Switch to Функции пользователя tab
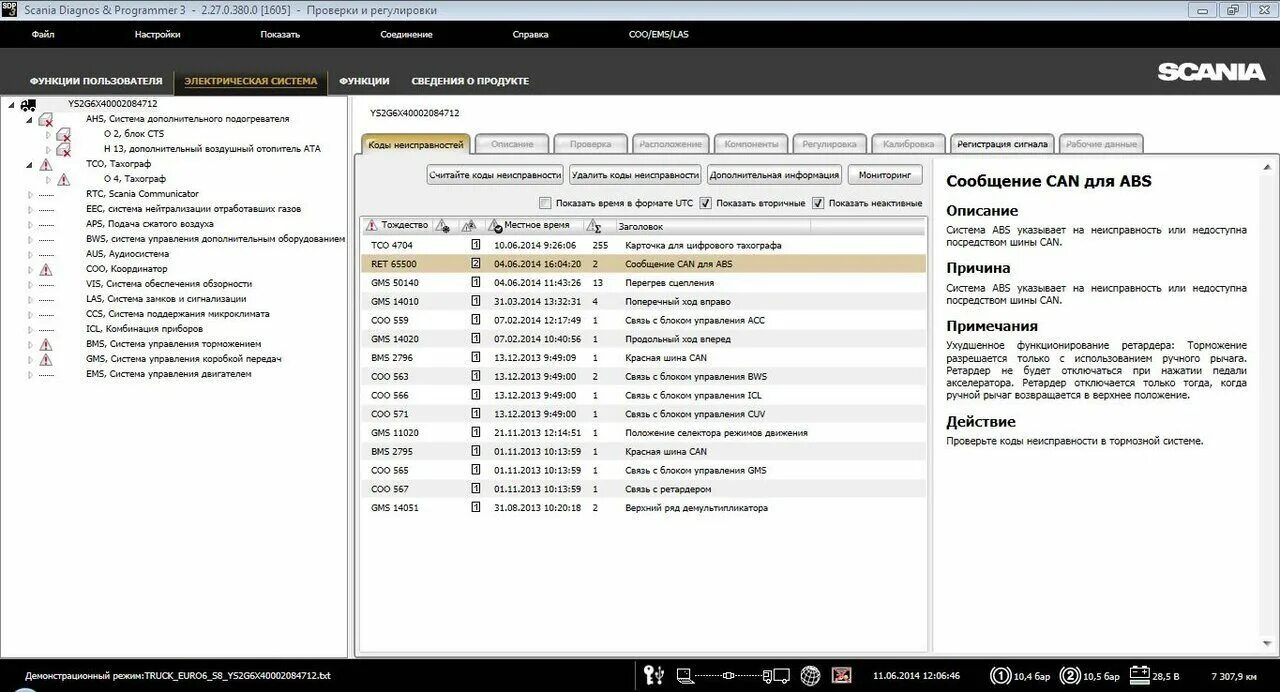 pos(96,81)
